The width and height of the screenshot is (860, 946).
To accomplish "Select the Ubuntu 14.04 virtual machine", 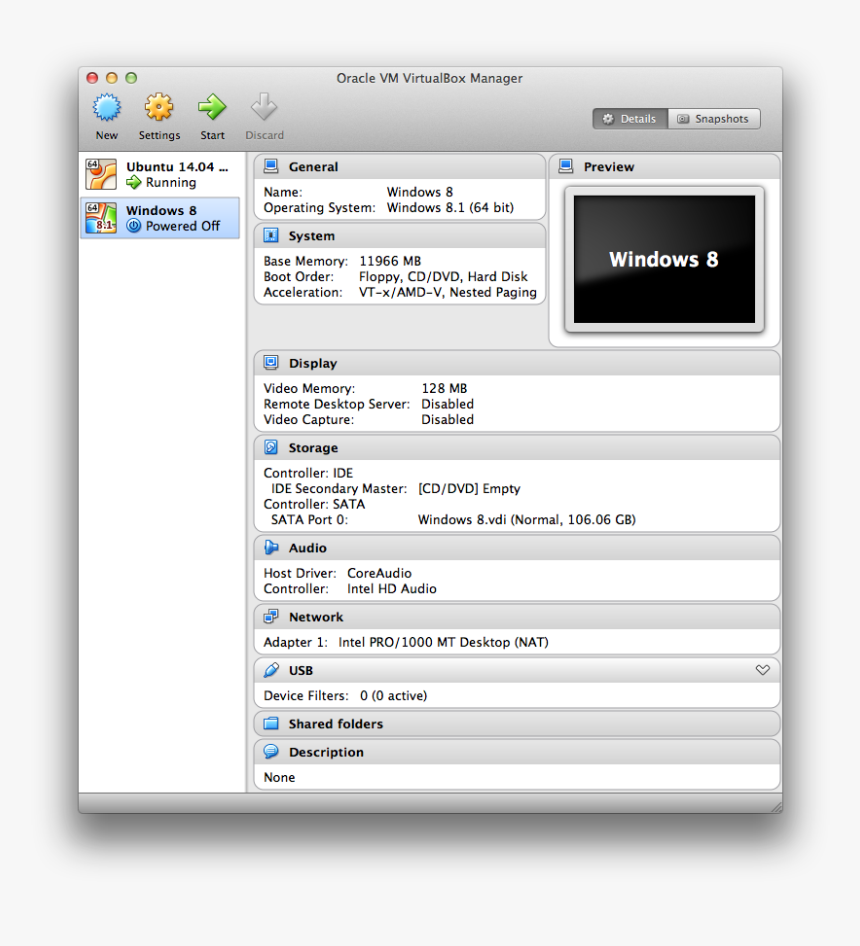I will (x=160, y=174).
